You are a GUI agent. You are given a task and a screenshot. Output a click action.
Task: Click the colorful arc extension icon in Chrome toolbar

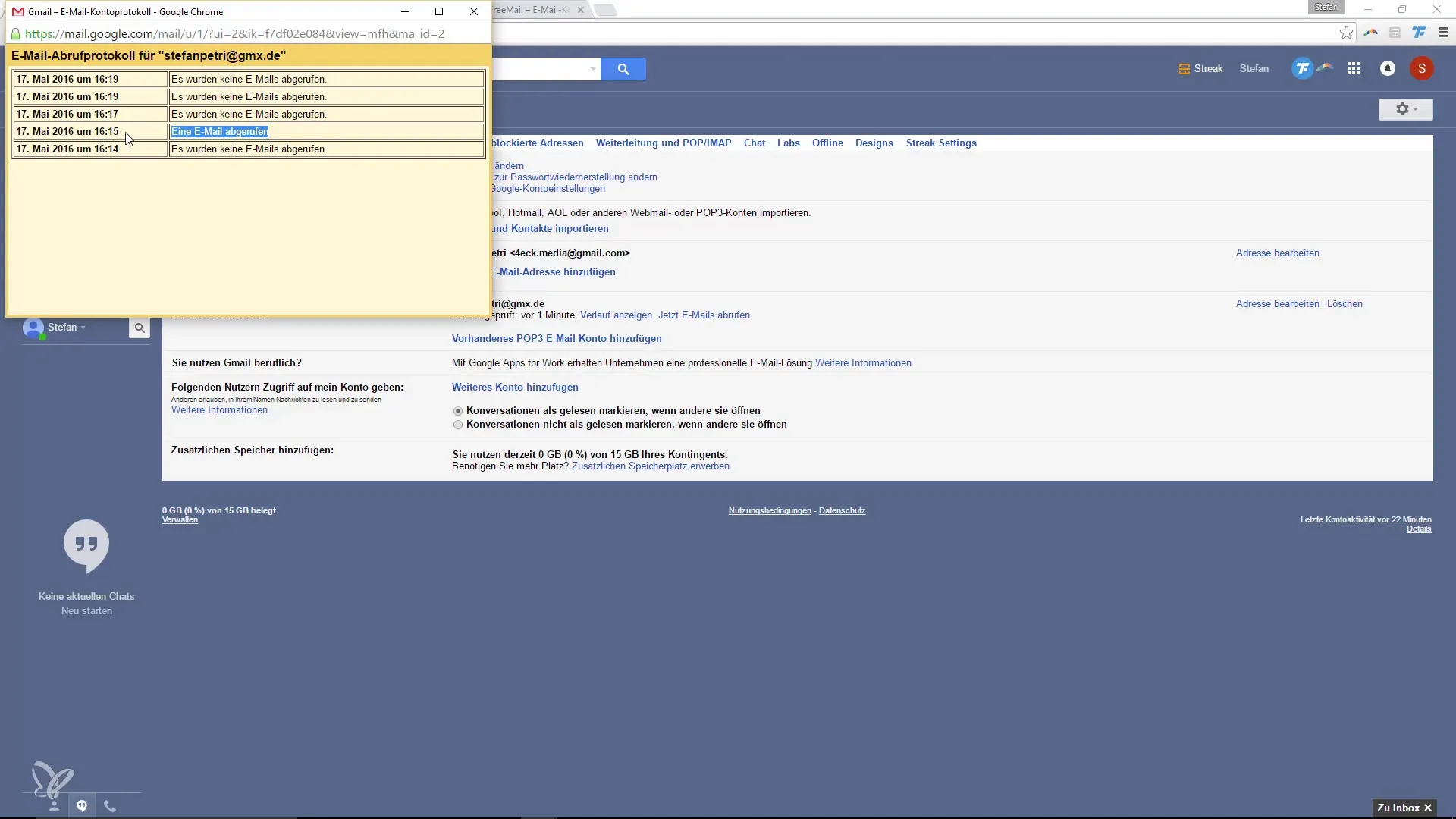coord(1370,33)
